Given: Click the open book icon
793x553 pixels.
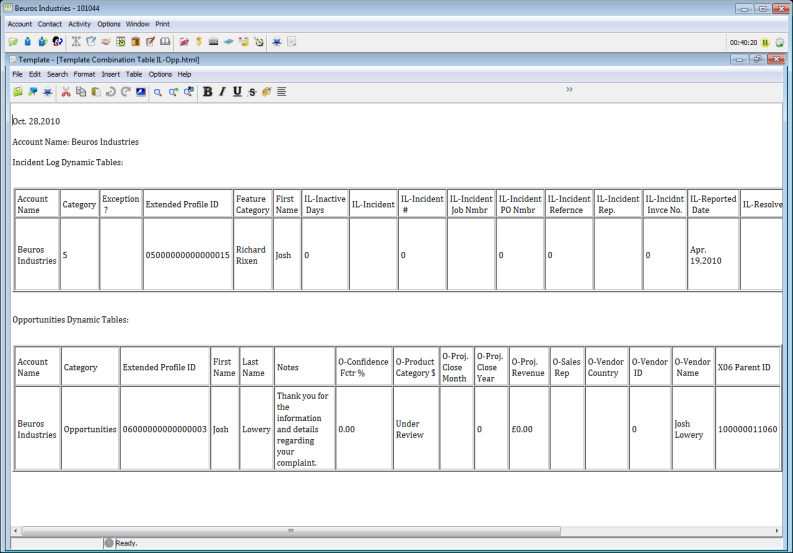Looking at the screenshot, I should coord(165,42).
